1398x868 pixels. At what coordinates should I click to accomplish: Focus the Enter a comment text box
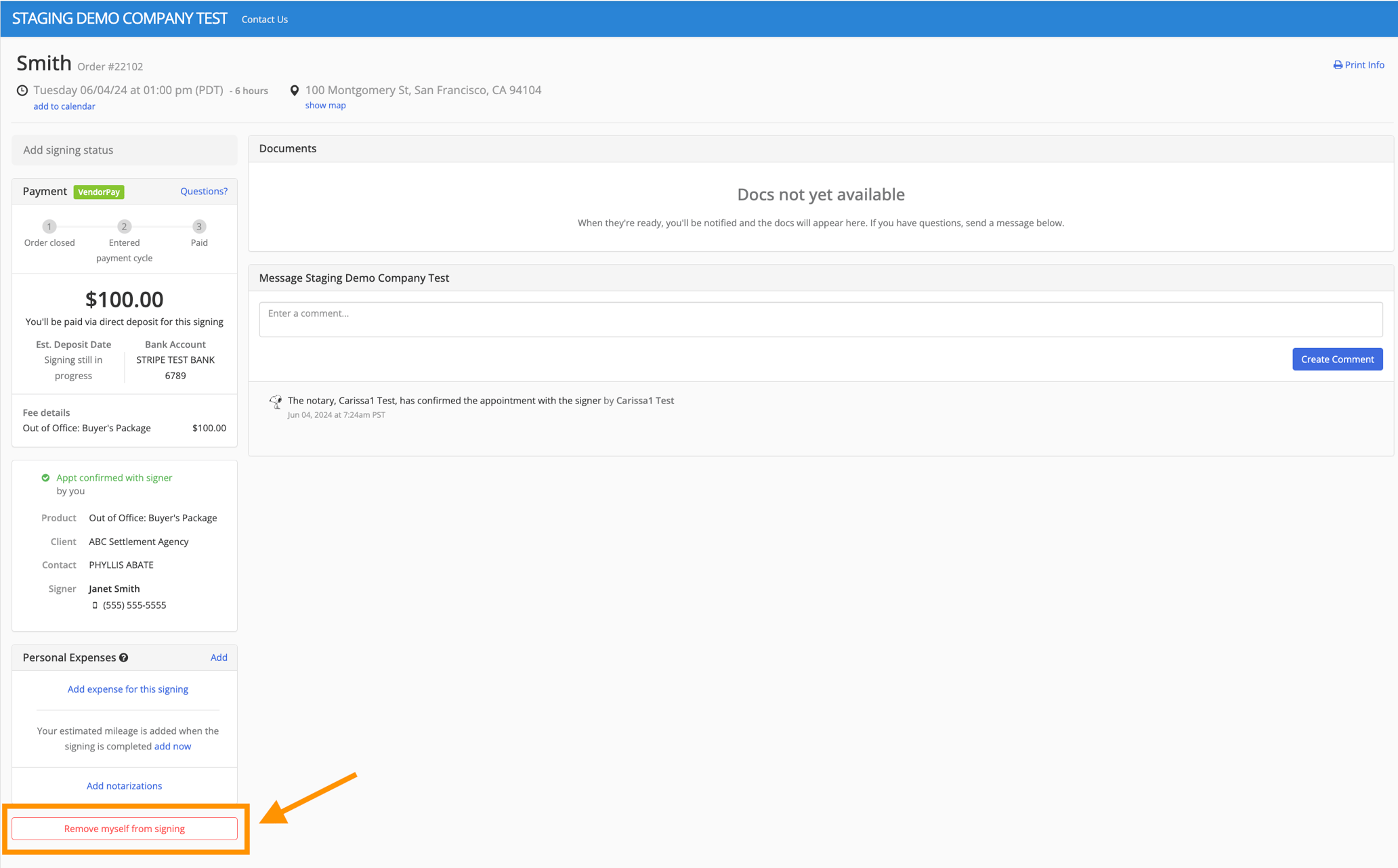(821, 320)
